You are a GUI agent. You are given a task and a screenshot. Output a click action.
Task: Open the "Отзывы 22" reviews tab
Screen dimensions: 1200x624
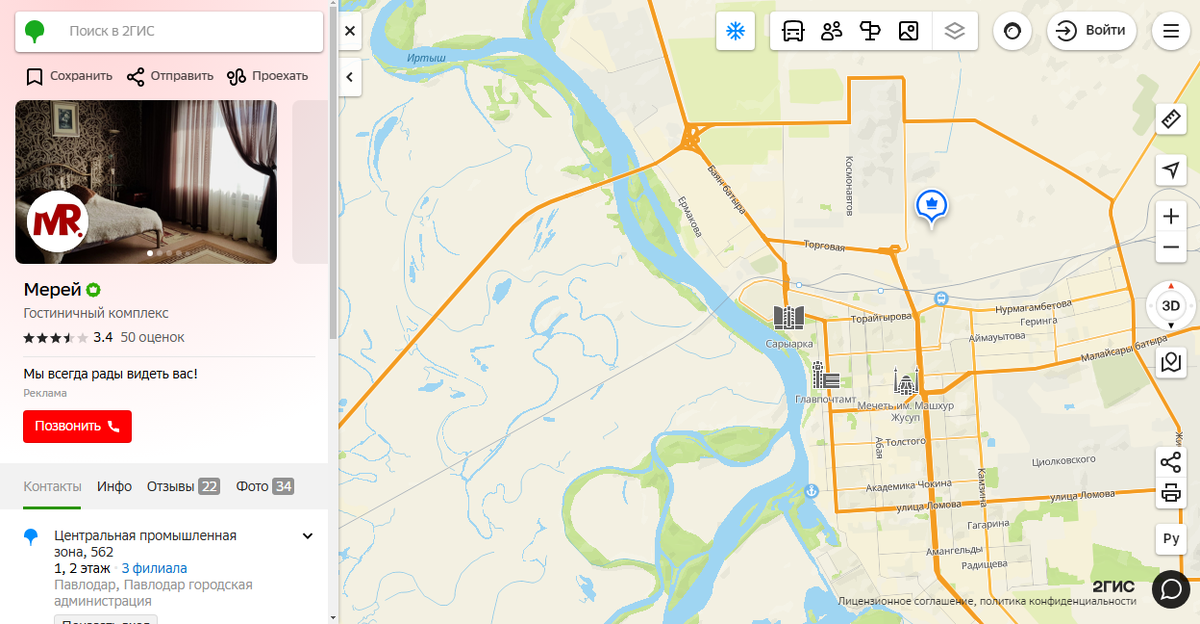pos(184,486)
